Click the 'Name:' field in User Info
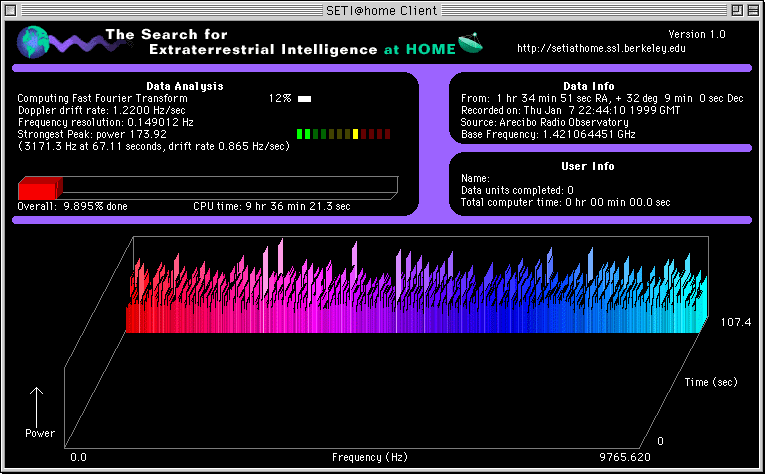The height and width of the screenshot is (474, 765). [x=475, y=178]
